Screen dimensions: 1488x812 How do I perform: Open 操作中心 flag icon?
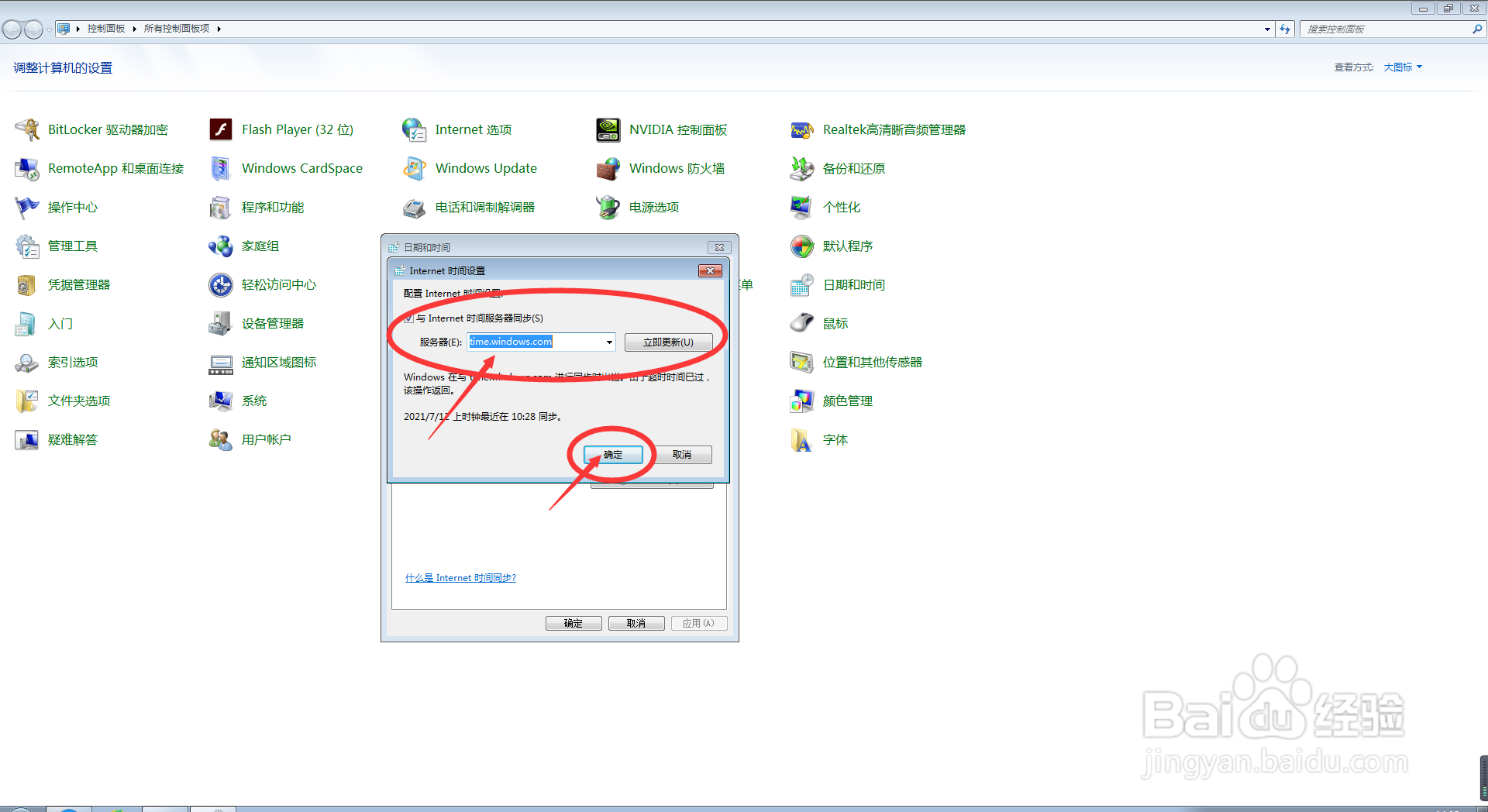[27, 207]
